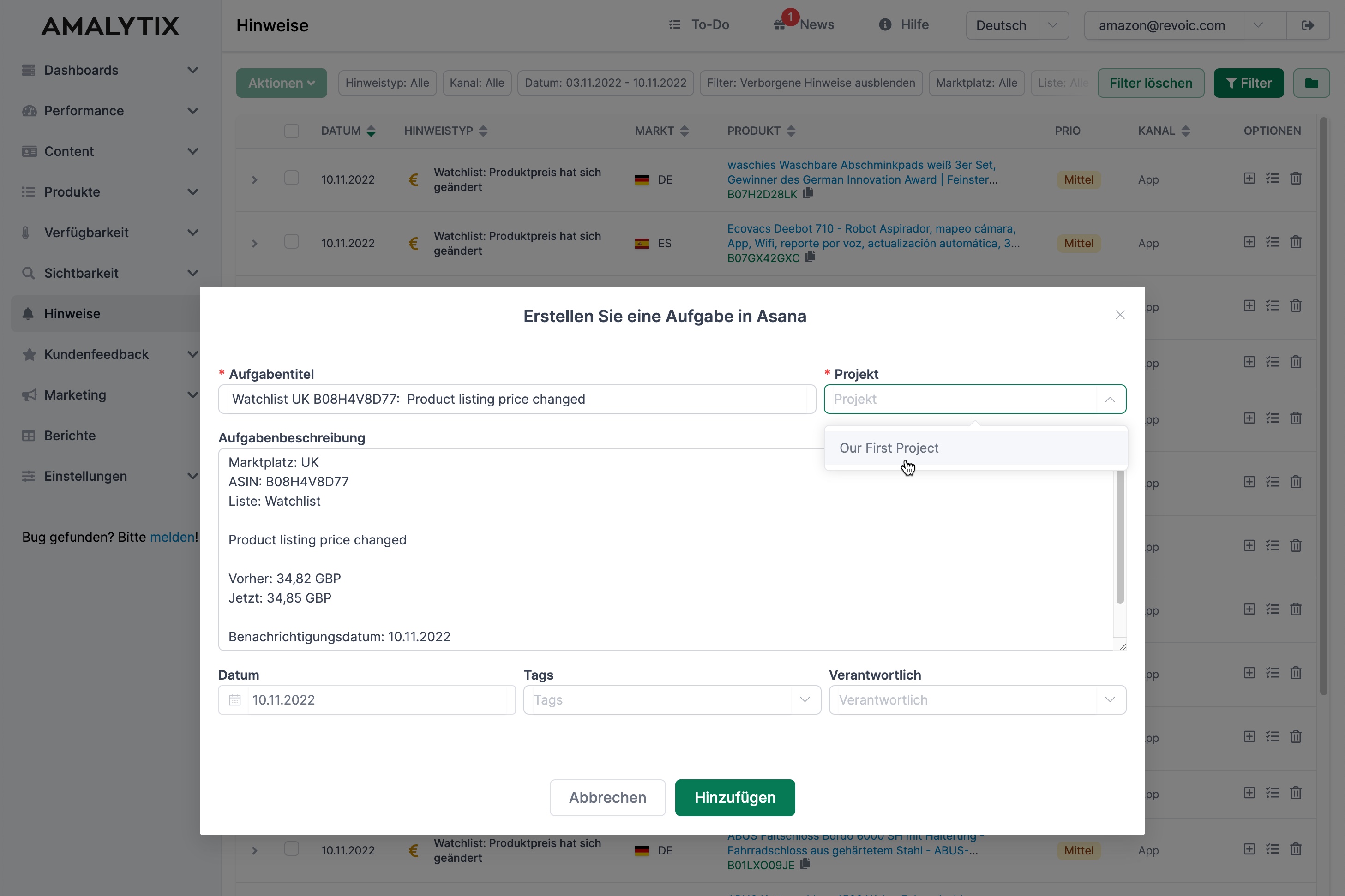Click into the Aufgabenbeschreibung text area
The width and height of the screenshot is (1345, 896).
pyautogui.click(x=666, y=549)
